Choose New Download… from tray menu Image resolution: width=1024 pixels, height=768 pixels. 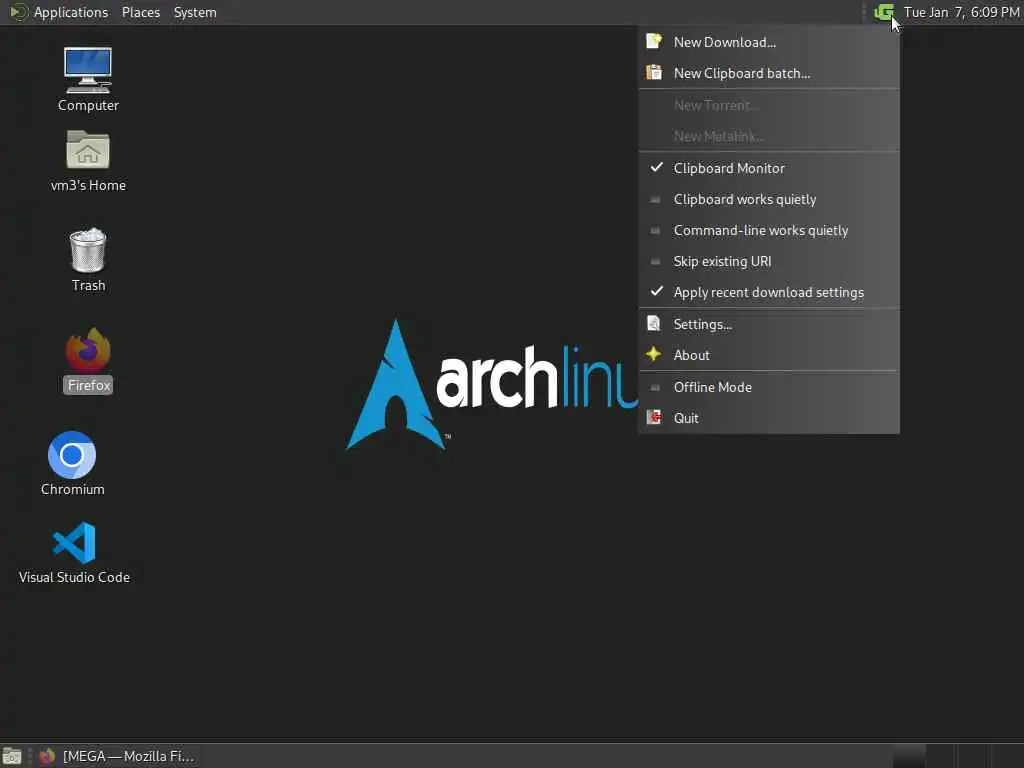769,42
